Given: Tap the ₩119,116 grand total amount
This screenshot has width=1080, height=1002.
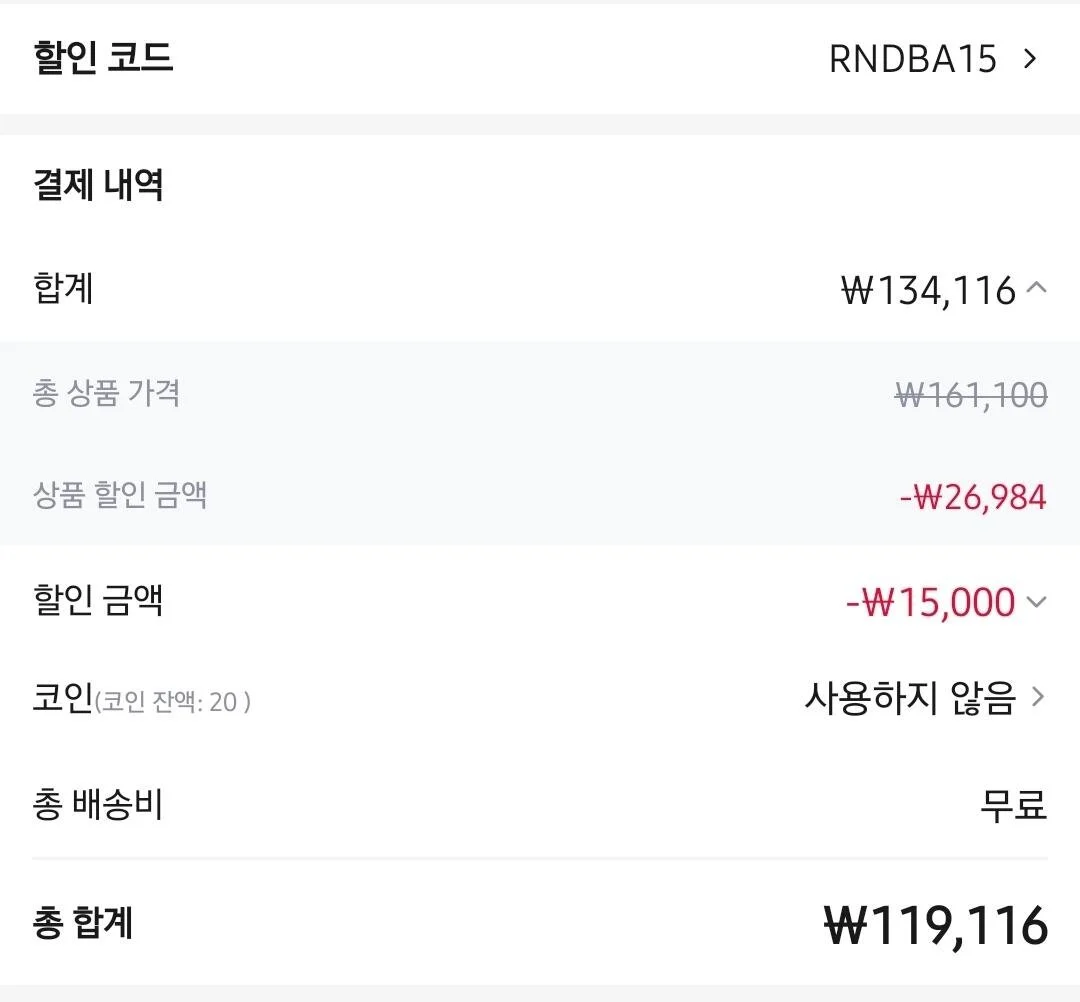Looking at the screenshot, I should click(936, 926).
